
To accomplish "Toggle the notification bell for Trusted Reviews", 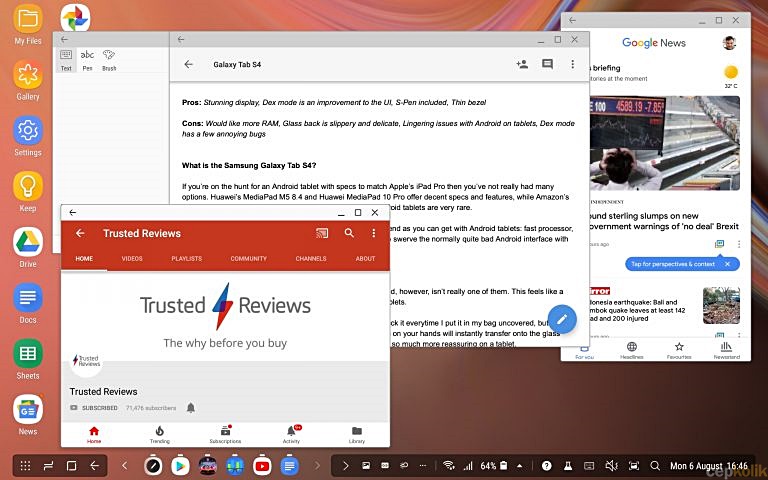I will click(191, 408).
